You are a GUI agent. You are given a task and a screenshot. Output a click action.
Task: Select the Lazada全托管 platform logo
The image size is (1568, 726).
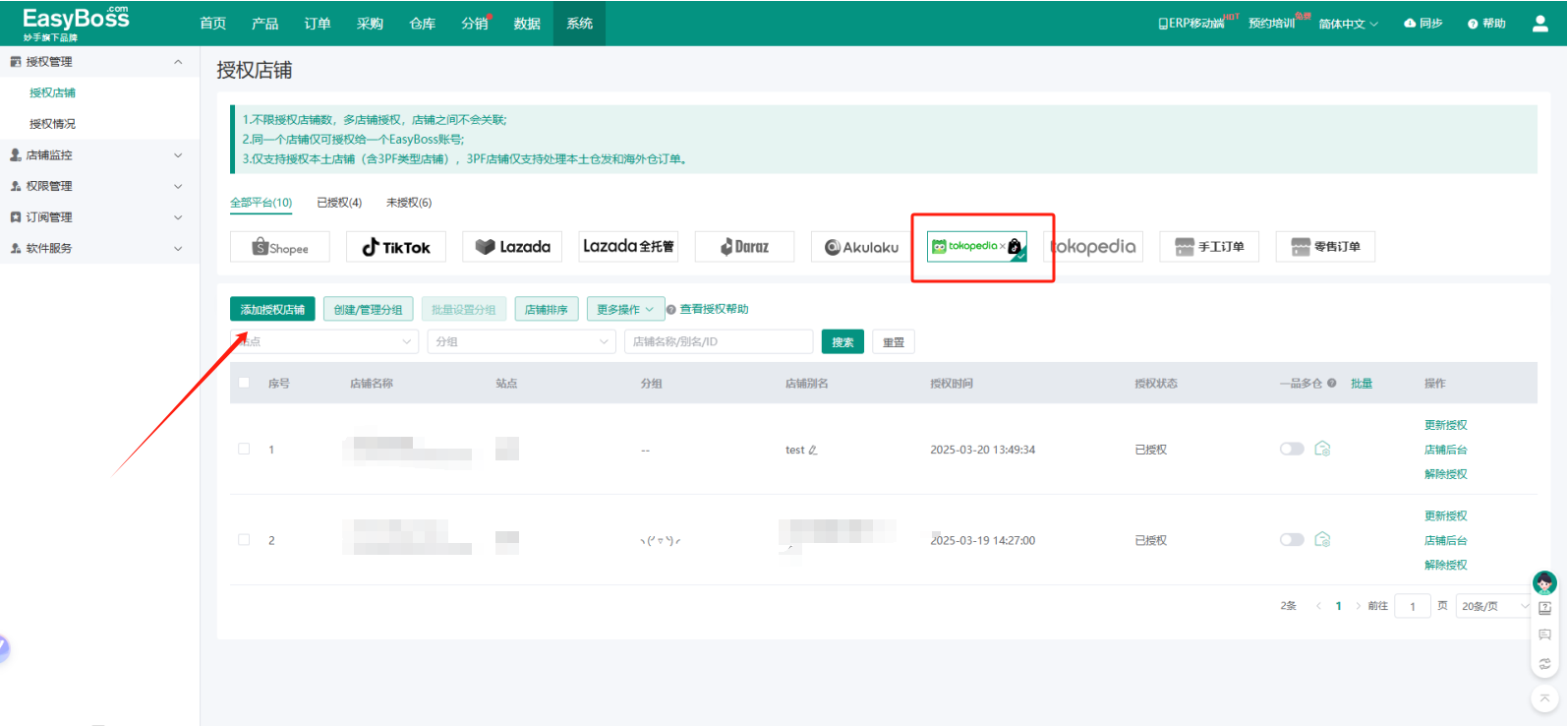pos(628,247)
